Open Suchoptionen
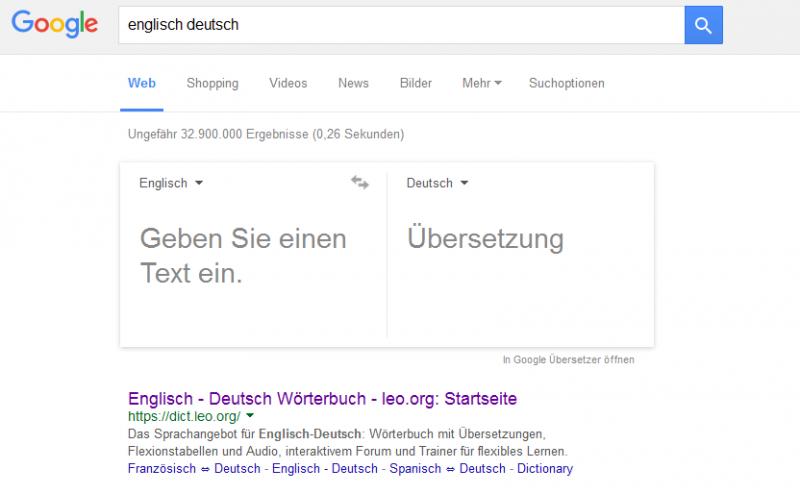800x494 pixels. click(x=566, y=83)
